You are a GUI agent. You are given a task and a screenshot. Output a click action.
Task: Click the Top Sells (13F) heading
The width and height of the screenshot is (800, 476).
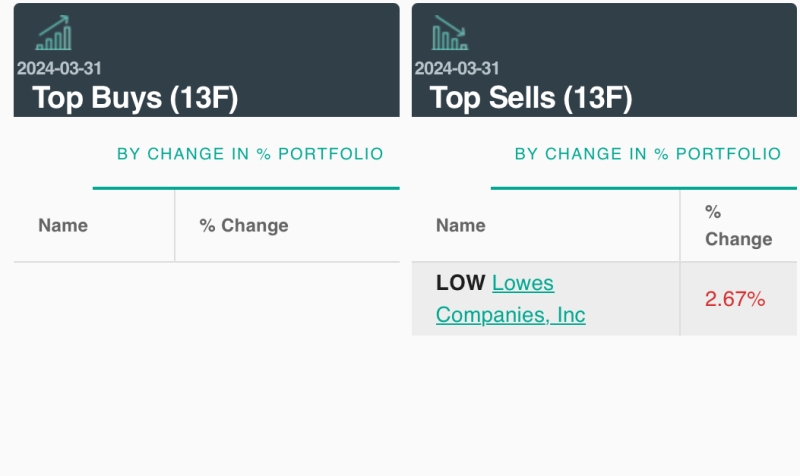click(531, 97)
